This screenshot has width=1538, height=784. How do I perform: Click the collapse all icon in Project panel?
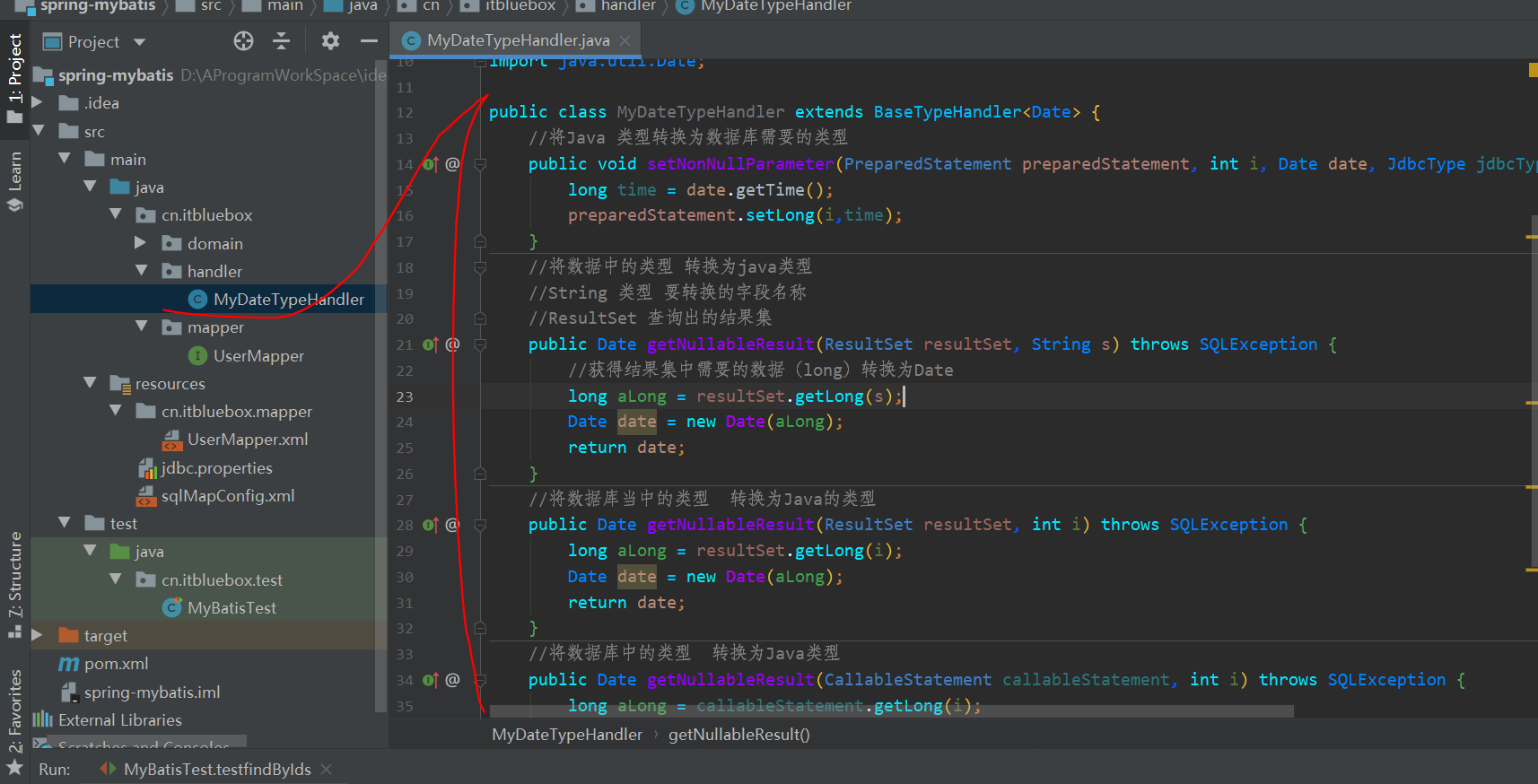coord(281,41)
